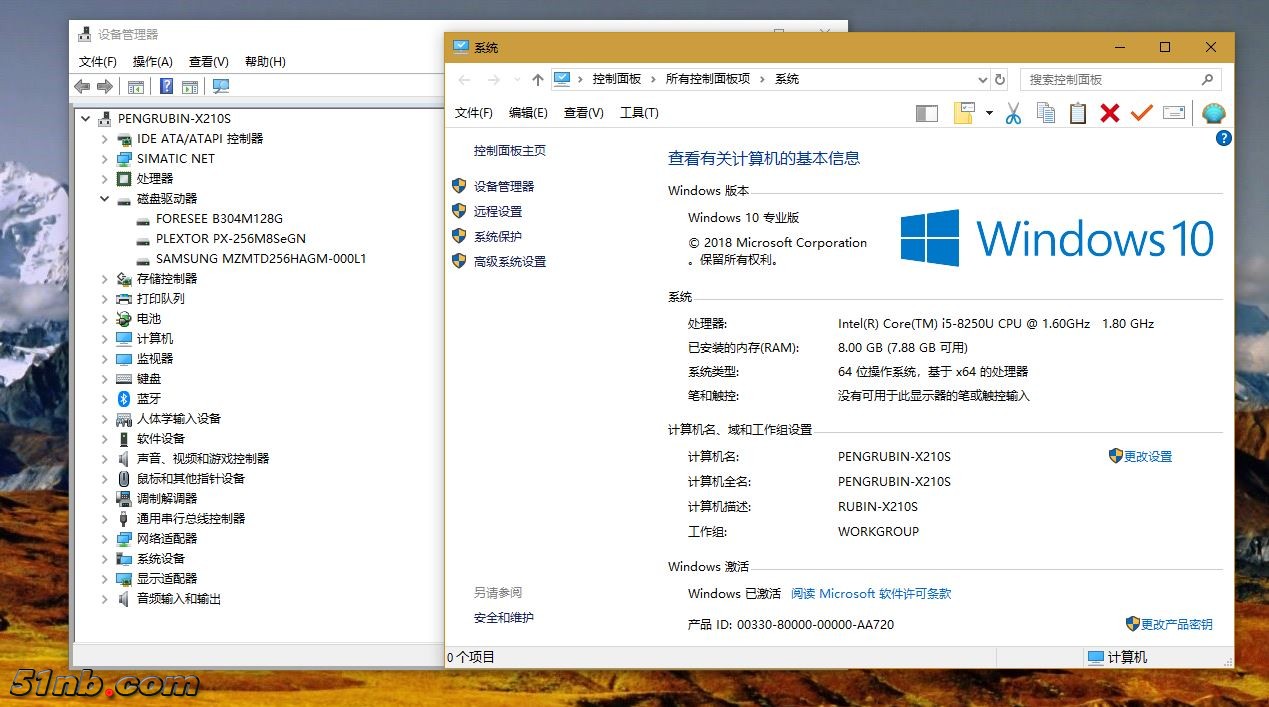Open the address bar history dropdown

(x=981, y=80)
